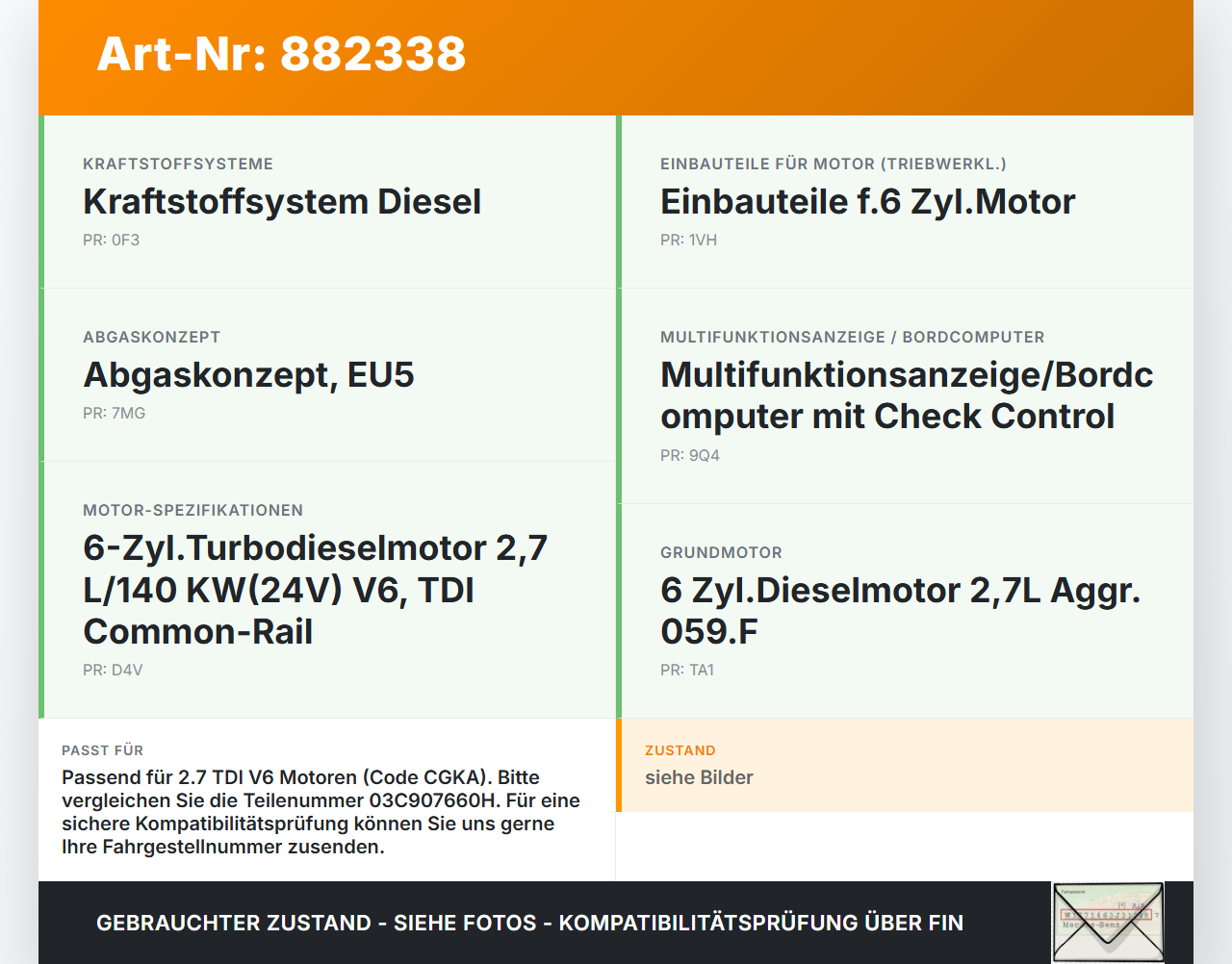The height and width of the screenshot is (964, 1232).
Task: Select the GRUNDMOTOR label
Action: 721,552
